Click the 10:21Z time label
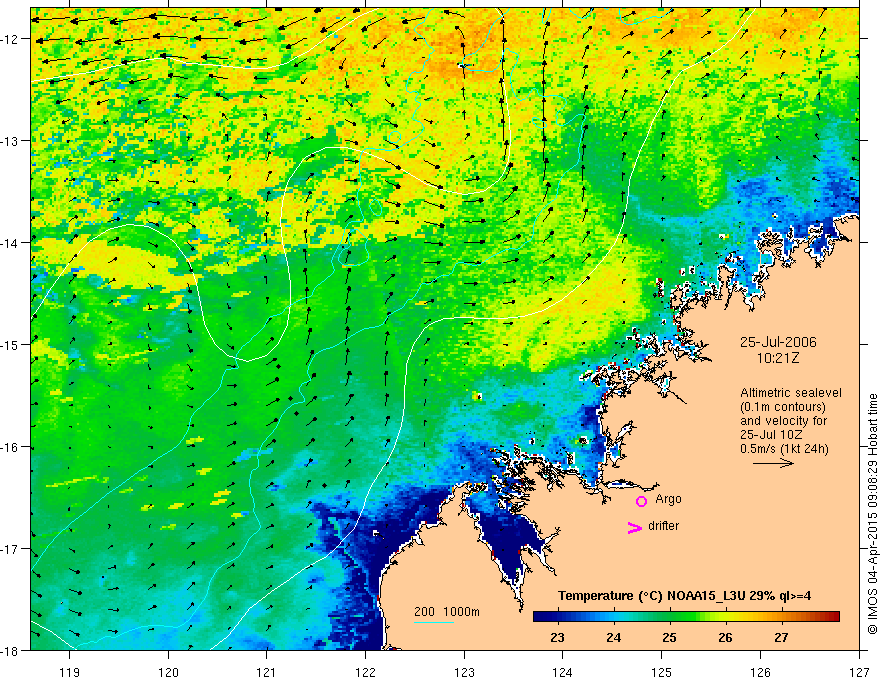 tap(777, 359)
